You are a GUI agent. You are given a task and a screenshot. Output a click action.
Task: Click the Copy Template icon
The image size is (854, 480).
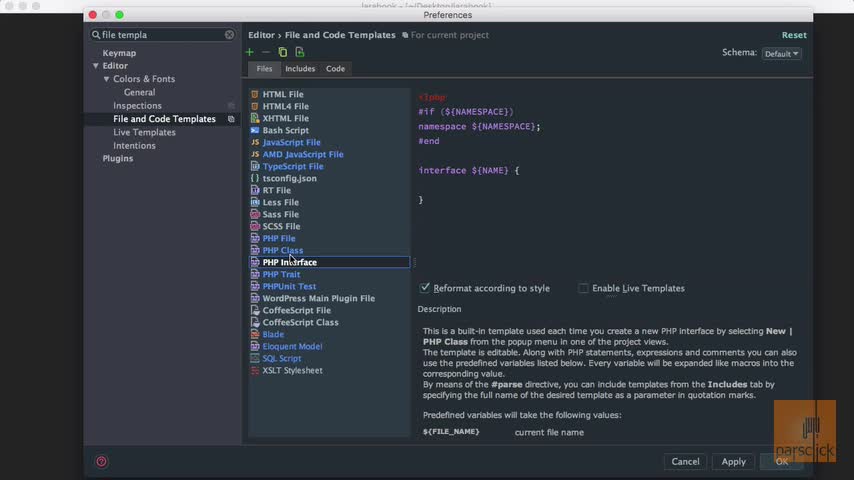click(x=283, y=52)
